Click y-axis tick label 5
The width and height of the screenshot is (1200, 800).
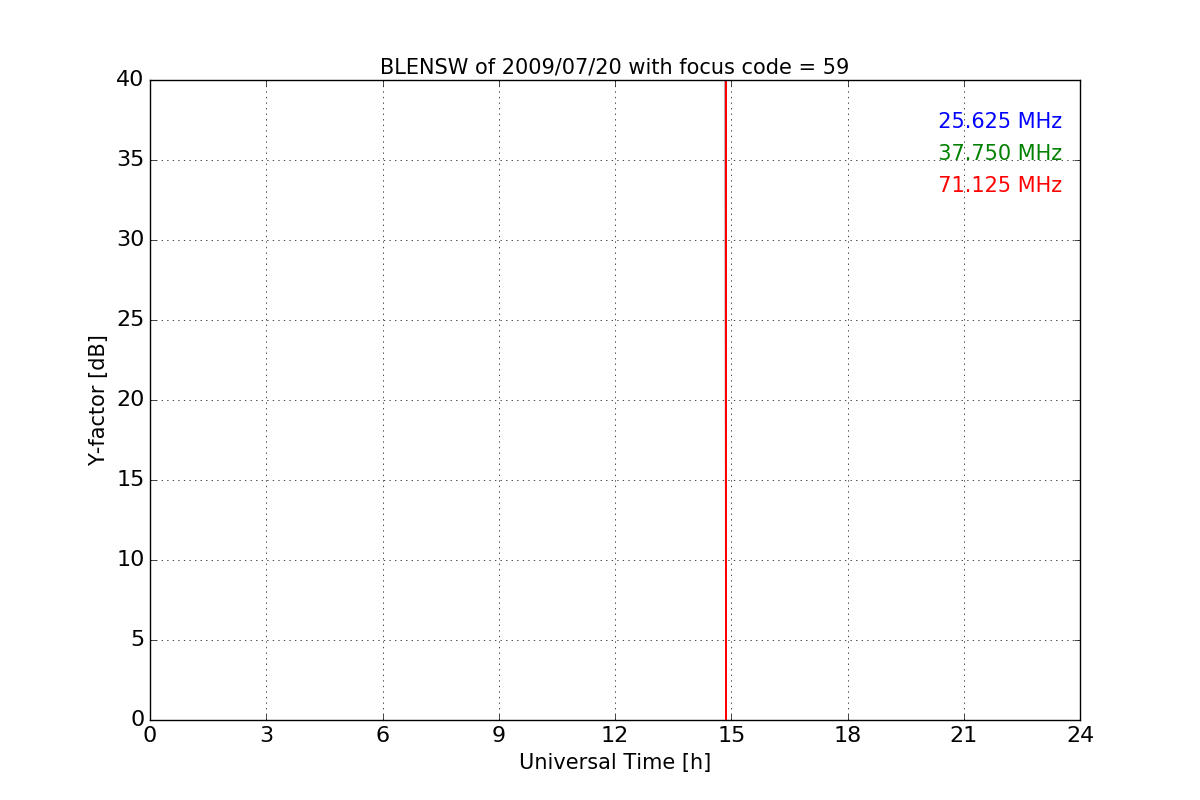(x=138, y=639)
